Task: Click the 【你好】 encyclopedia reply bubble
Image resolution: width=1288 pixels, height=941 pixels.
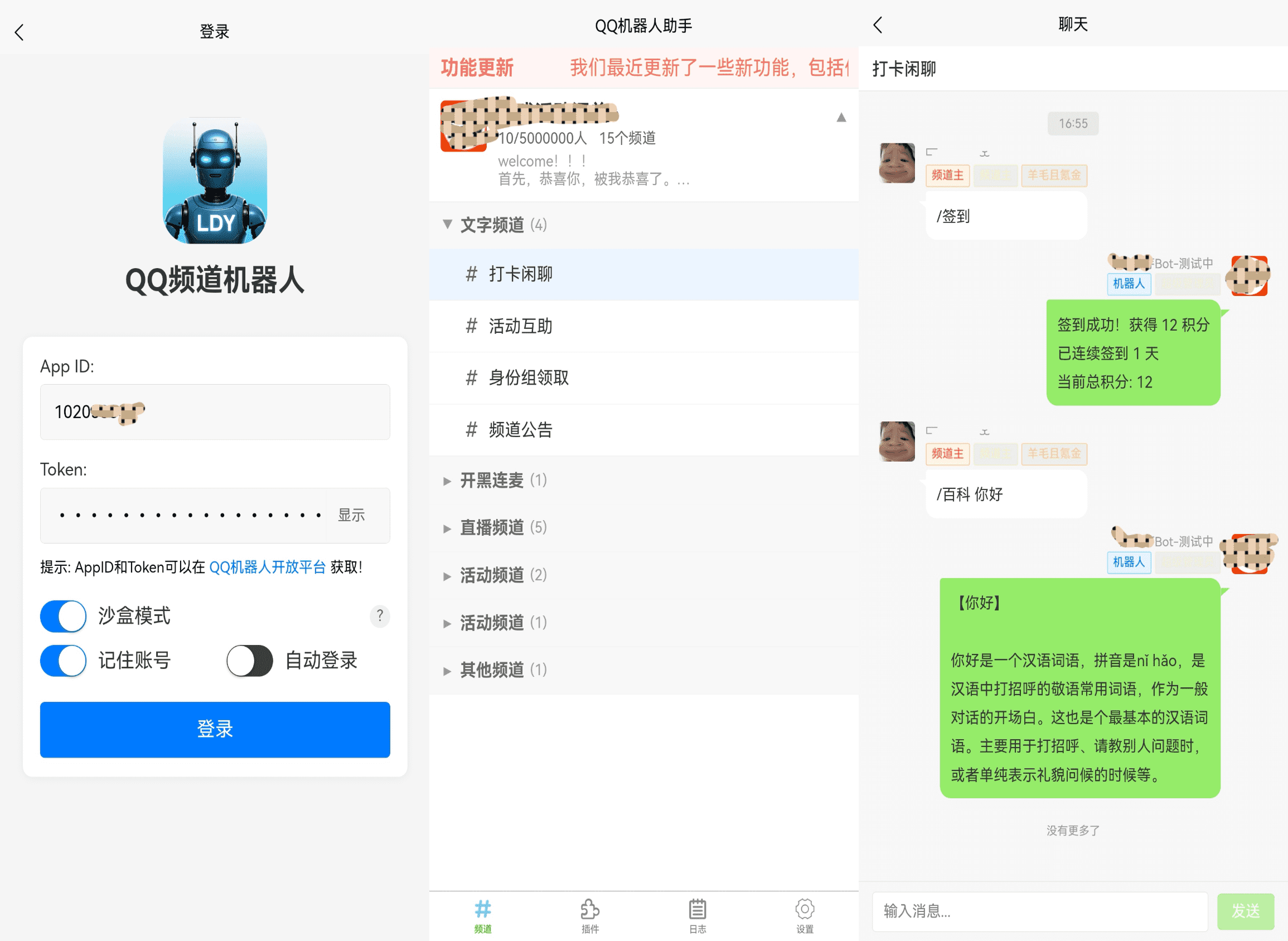Action: pyautogui.click(x=1079, y=688)
